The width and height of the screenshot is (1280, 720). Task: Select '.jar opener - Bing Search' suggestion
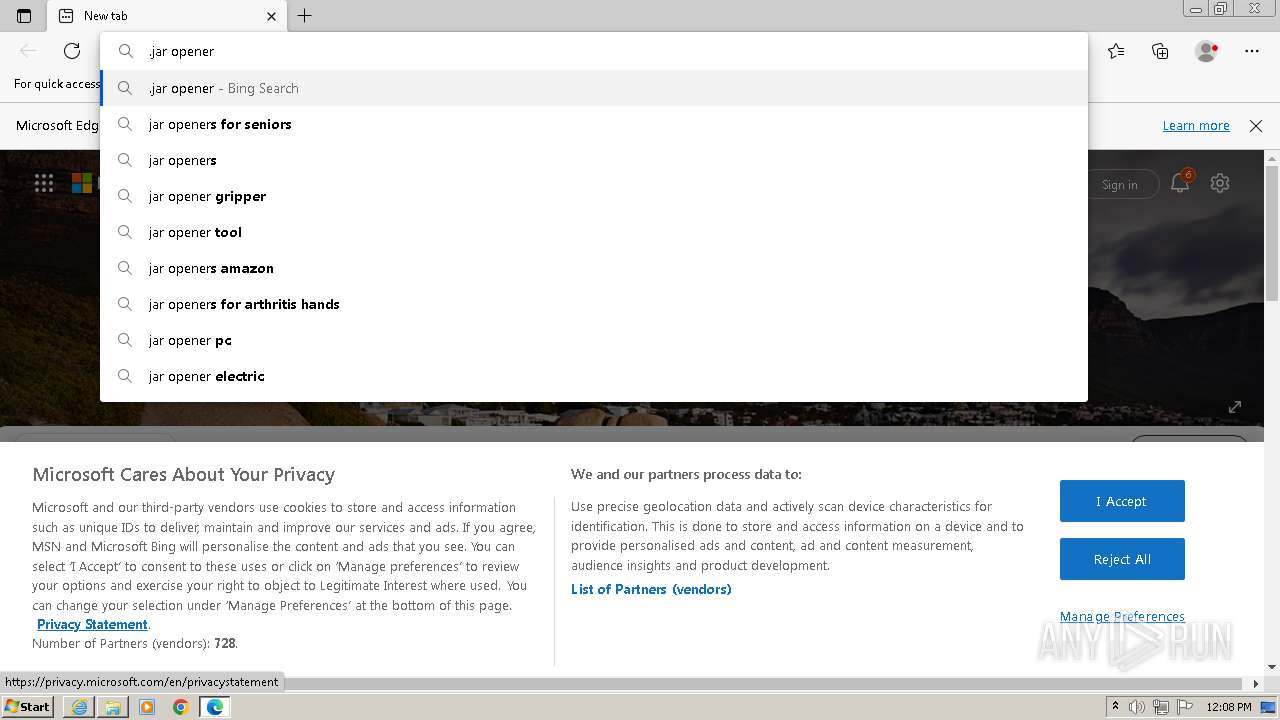click(x=594, y=88)
